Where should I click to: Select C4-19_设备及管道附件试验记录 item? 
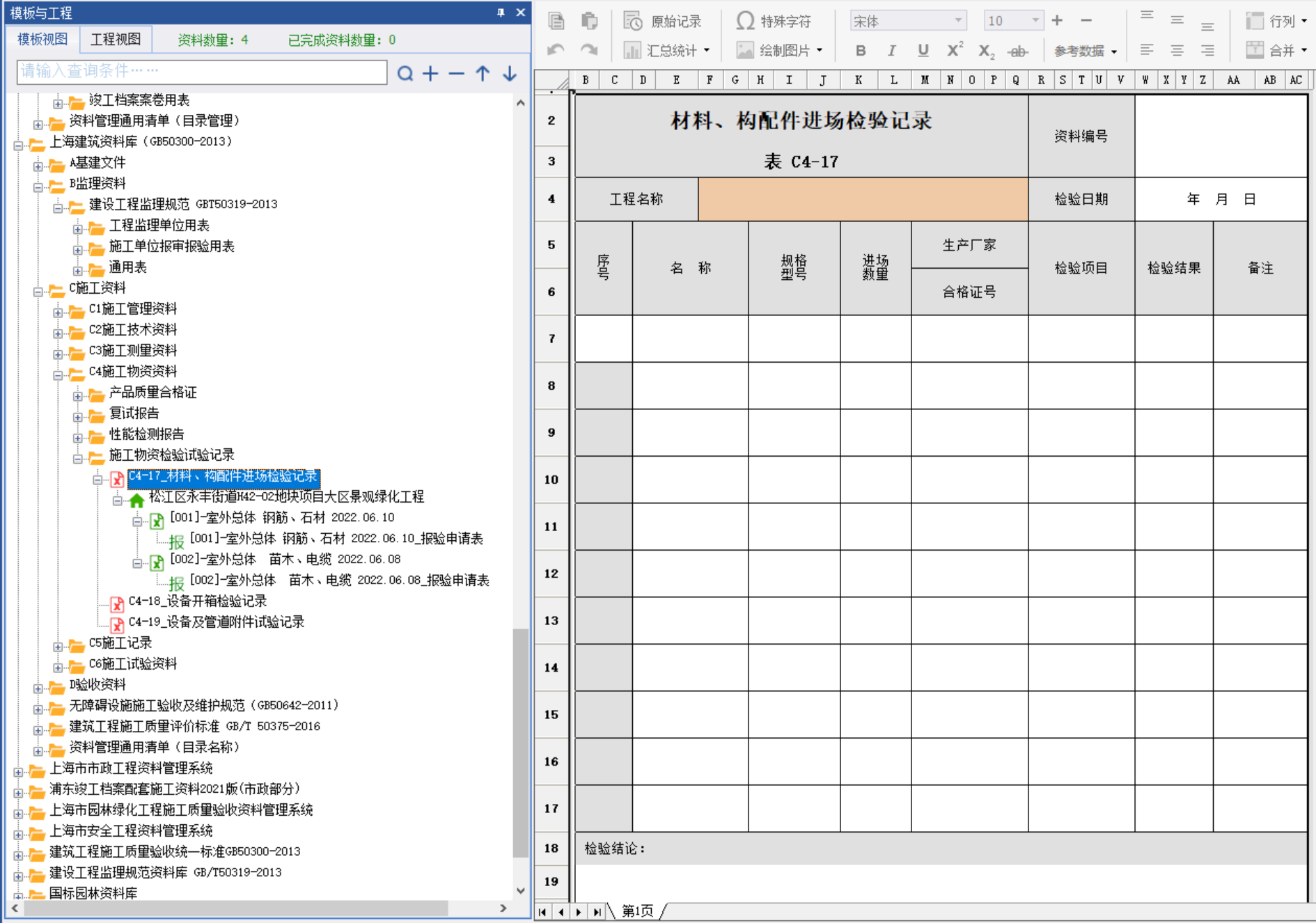coord(217,622)
